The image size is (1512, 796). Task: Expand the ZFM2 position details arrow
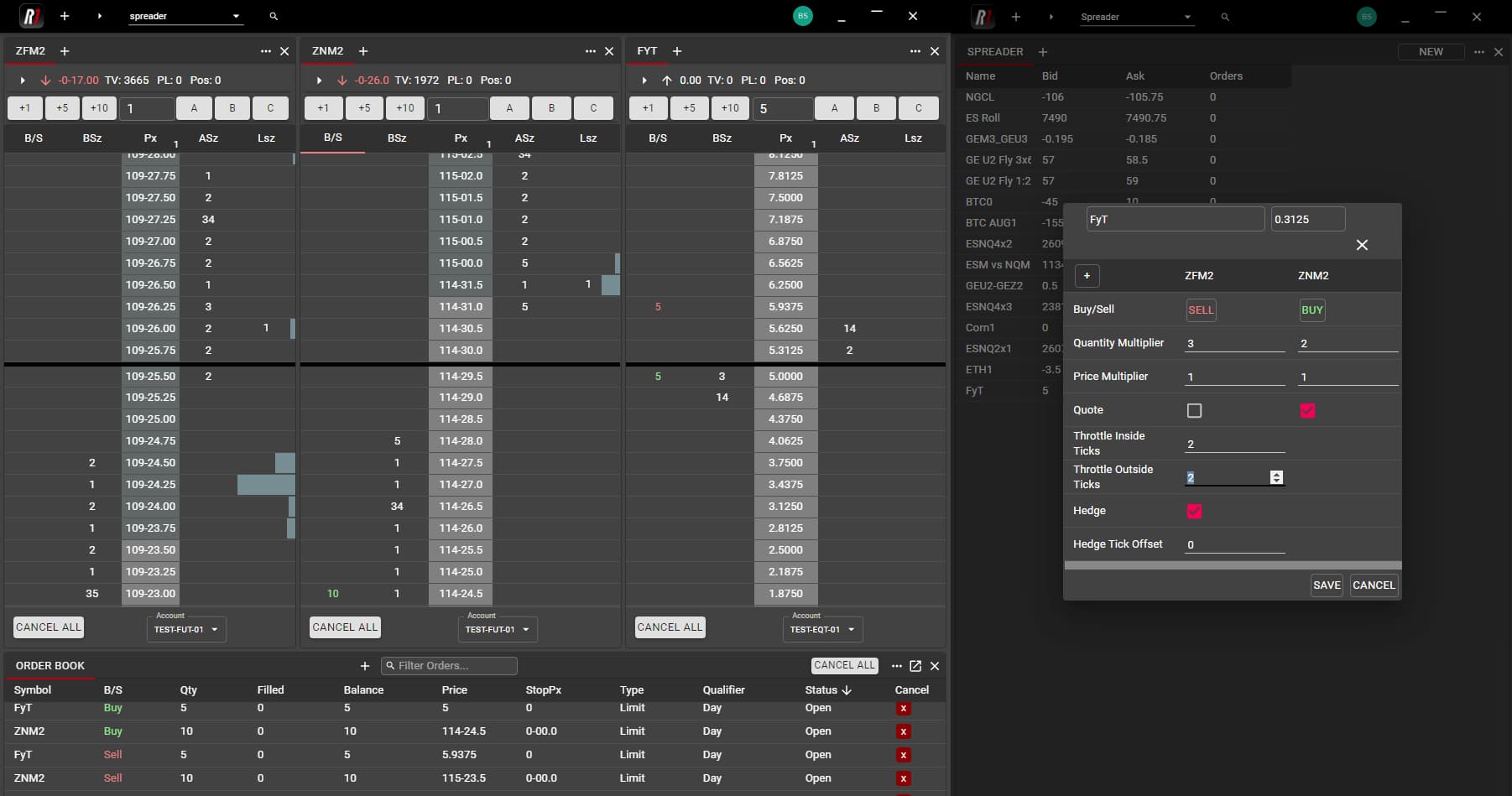pos(22,80)
